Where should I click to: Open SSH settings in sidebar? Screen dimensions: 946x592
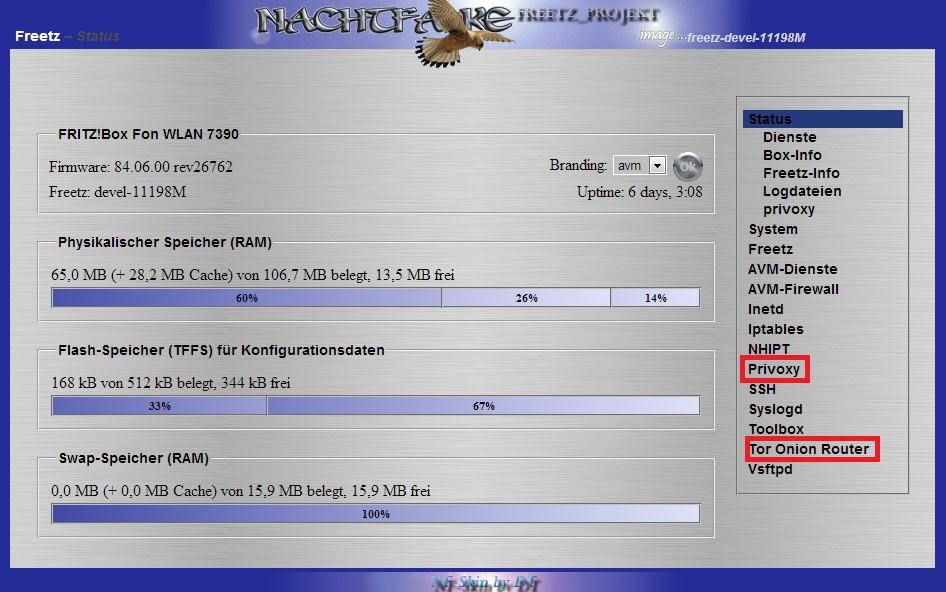(x=762, y=389)
